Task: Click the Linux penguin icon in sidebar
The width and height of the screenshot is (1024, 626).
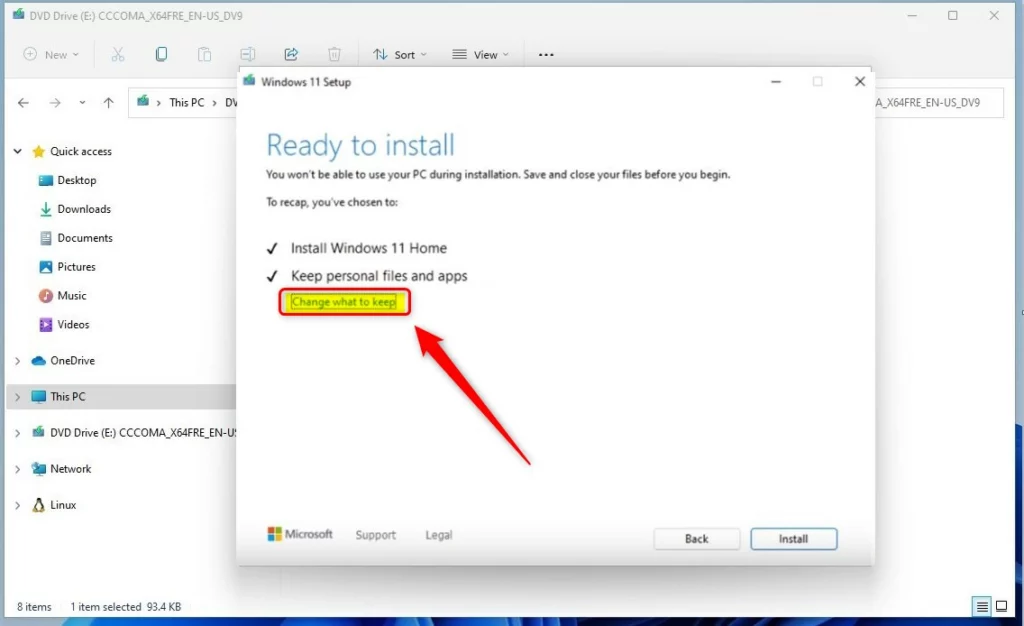Action: coord(39,505)
